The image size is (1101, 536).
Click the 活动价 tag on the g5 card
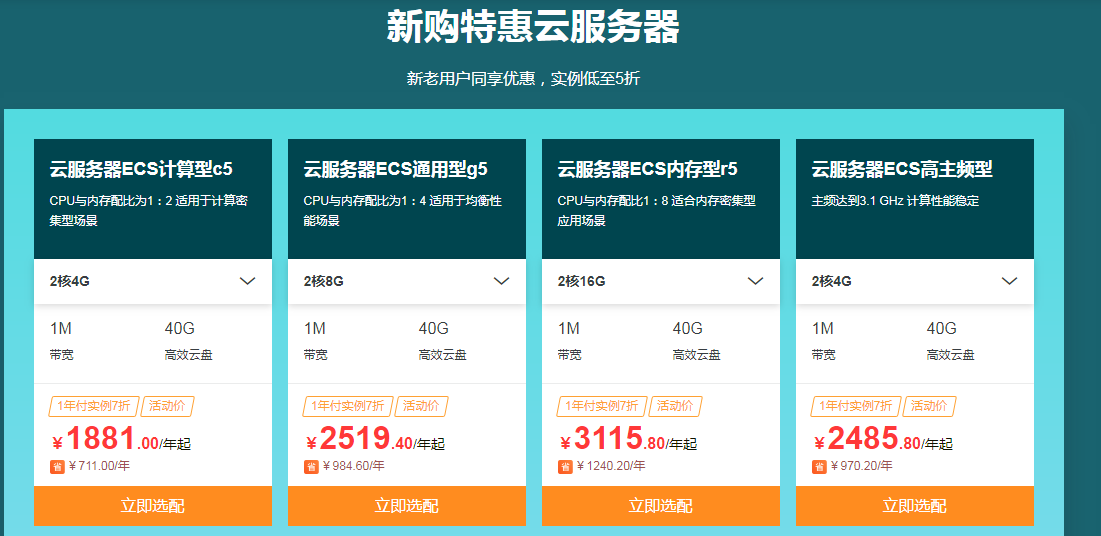422,406
